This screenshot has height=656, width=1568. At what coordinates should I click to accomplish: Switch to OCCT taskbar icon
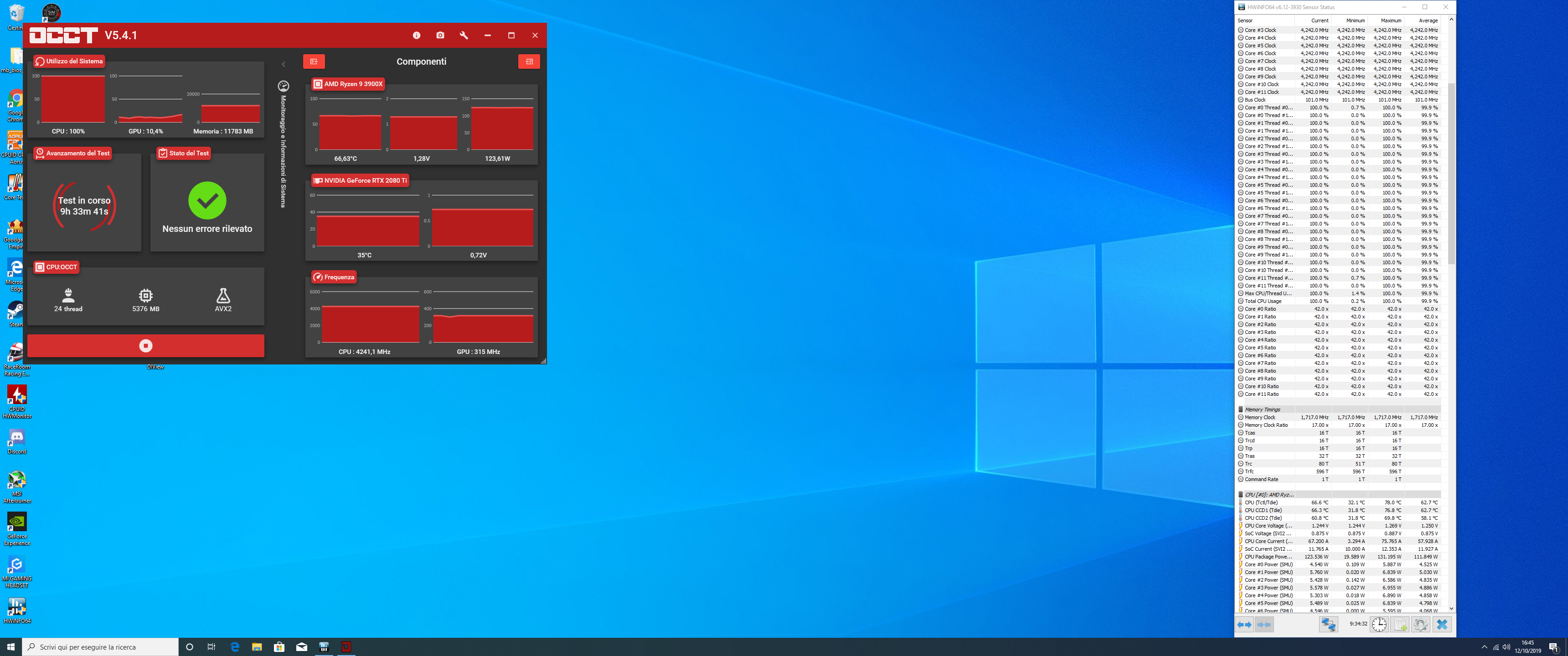pos(346,647)
